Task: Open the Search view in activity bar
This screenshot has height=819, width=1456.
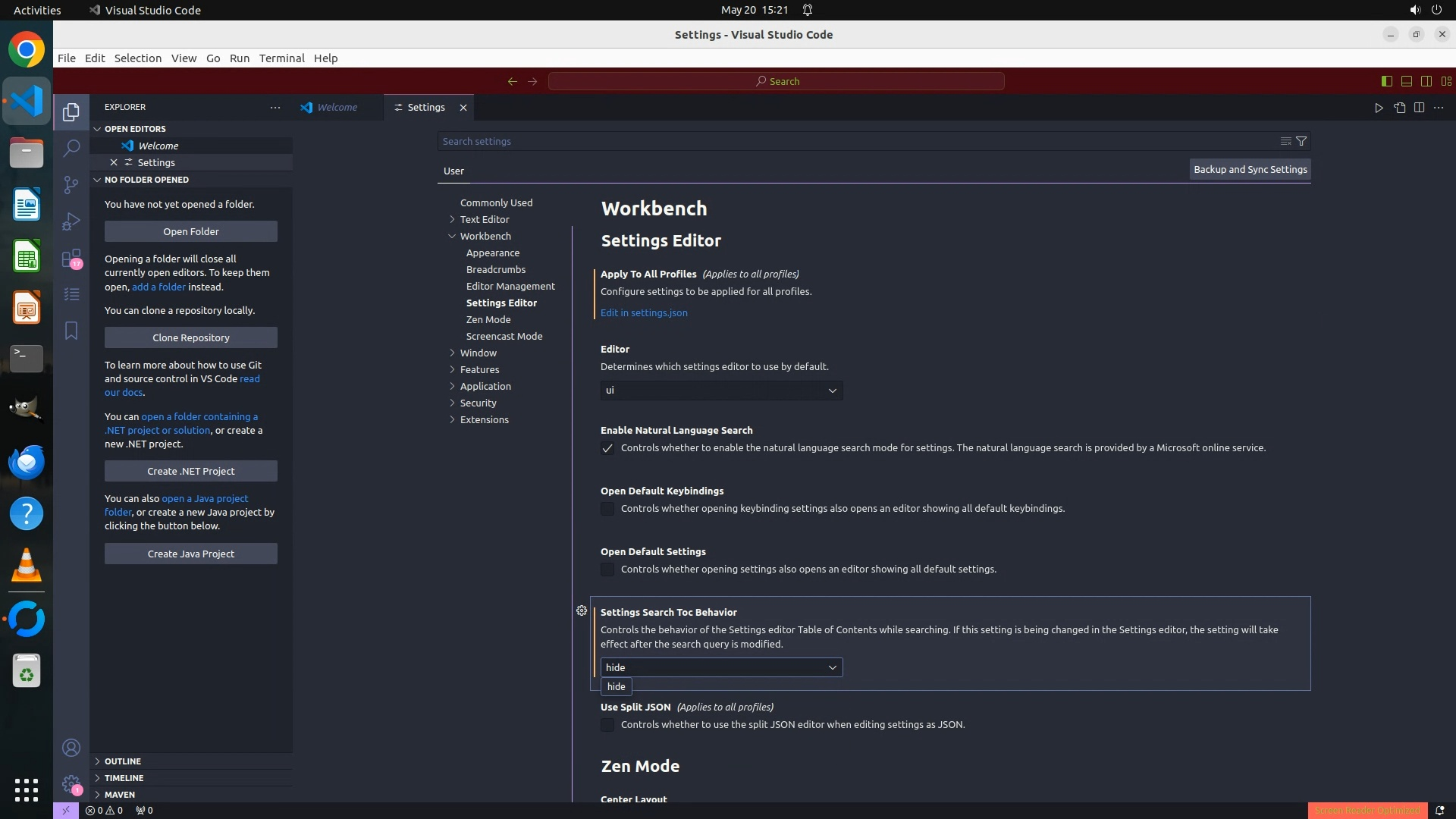Action: 71,148
